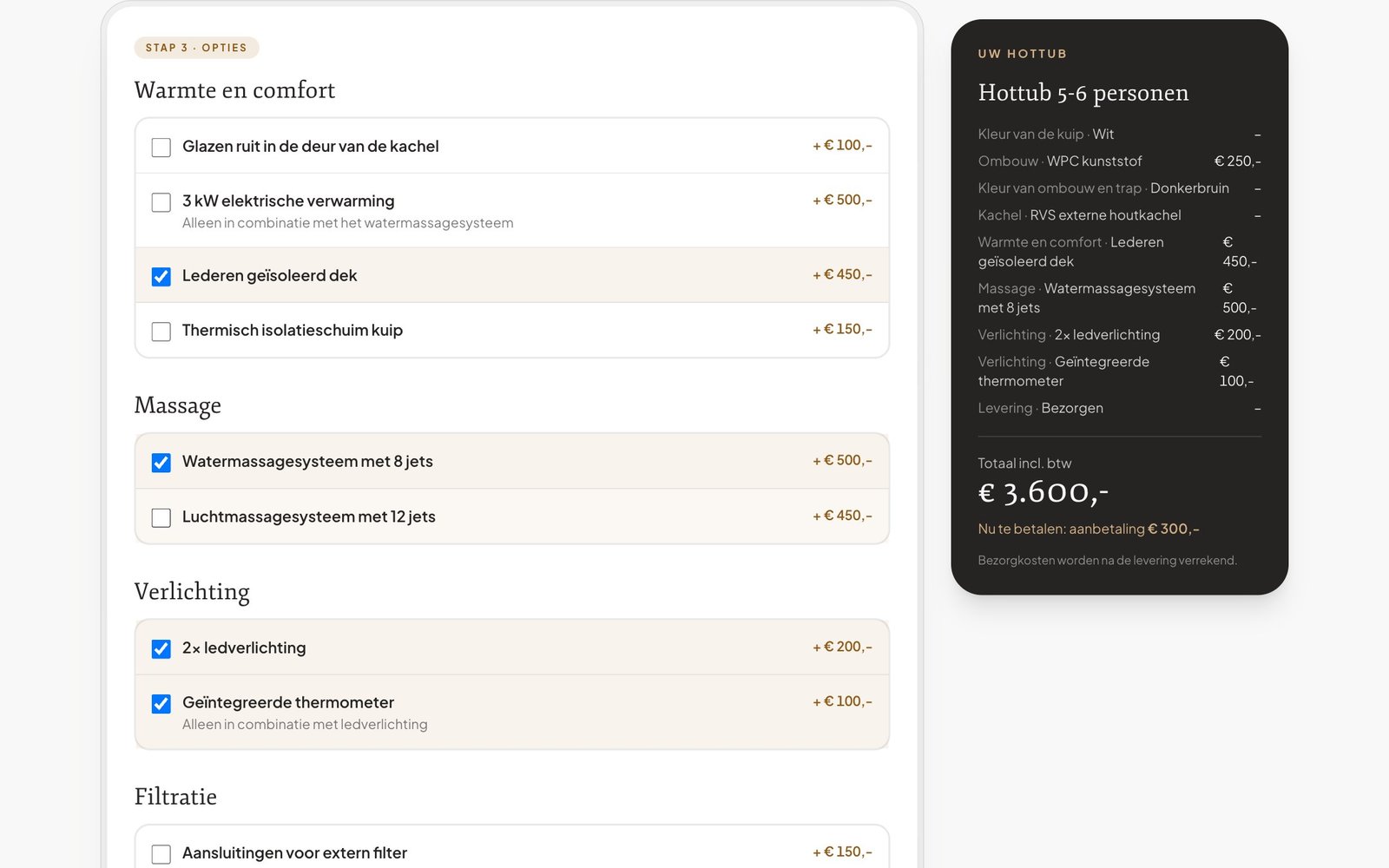Viewport: 1389px width, 868px height.
Task: Click 'Alleen in combinatie met ledverlichting' note
Action: click(305, 725)
